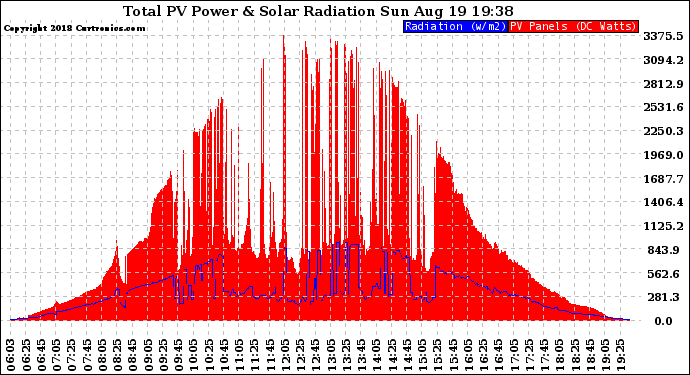Click the x-axis time label 18:45
The height and width of the screenshot is (375, 690).
(x=589, y=355)
